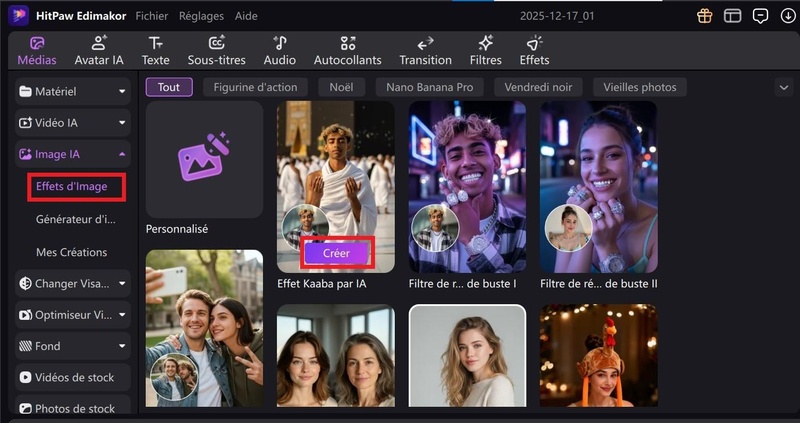Click the Personnalisé label
This screenshot has height=423, width=800.
(x=177, y=229)
